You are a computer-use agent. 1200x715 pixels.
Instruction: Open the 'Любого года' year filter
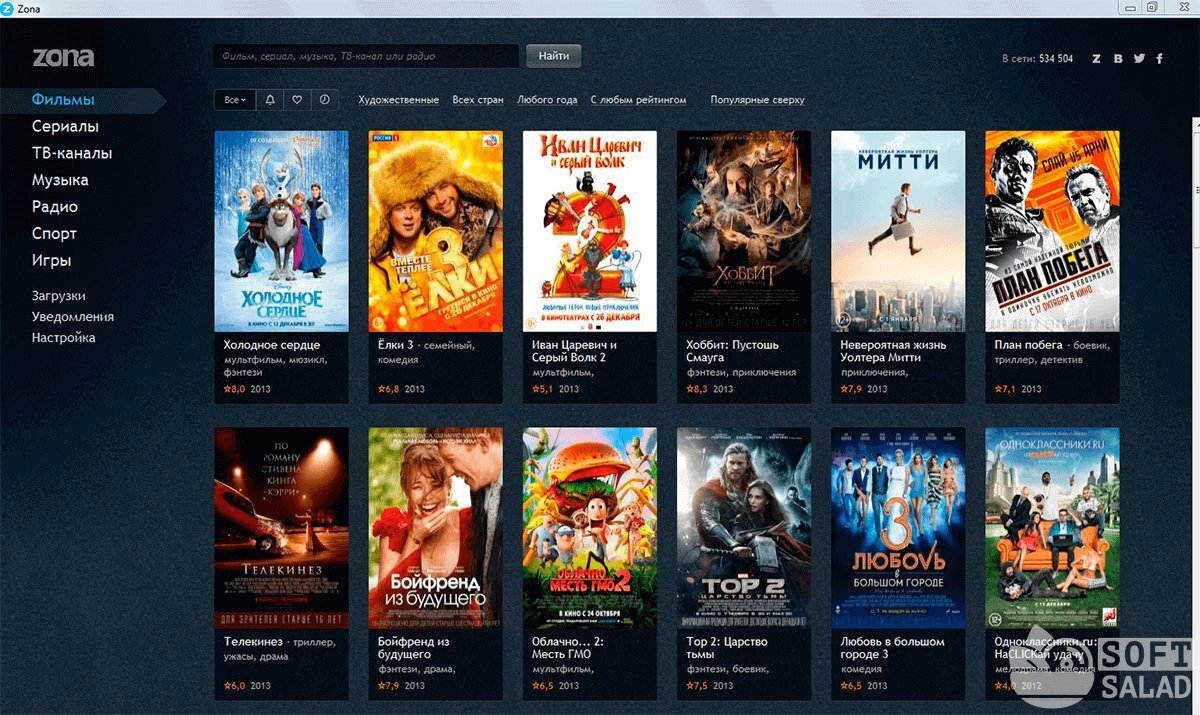pyautogui.click(x=547, y=100)
